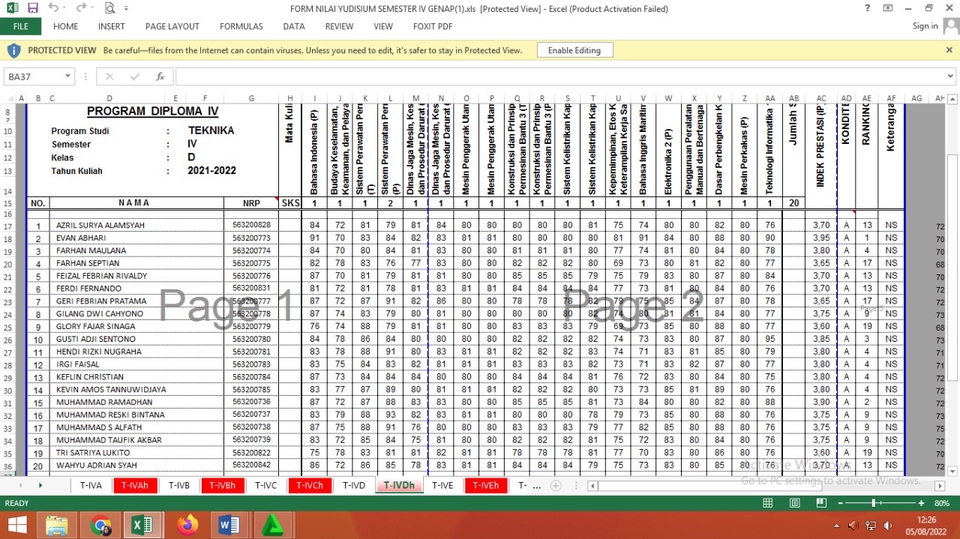Select red sheet tab T-IVCh
This screenshot has width=960, height=539.
point(310,485)
